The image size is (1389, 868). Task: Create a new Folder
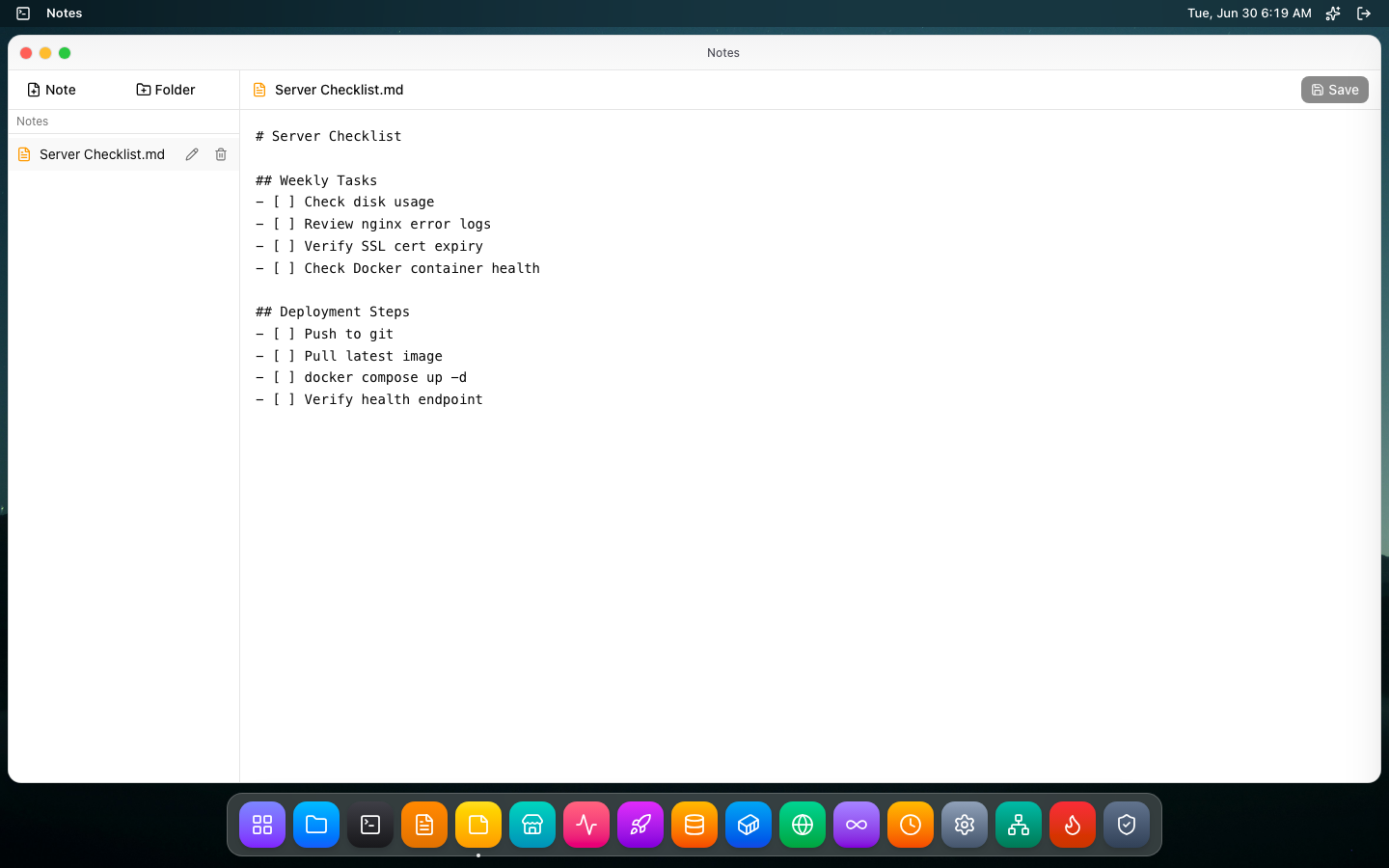pos(166,90)
